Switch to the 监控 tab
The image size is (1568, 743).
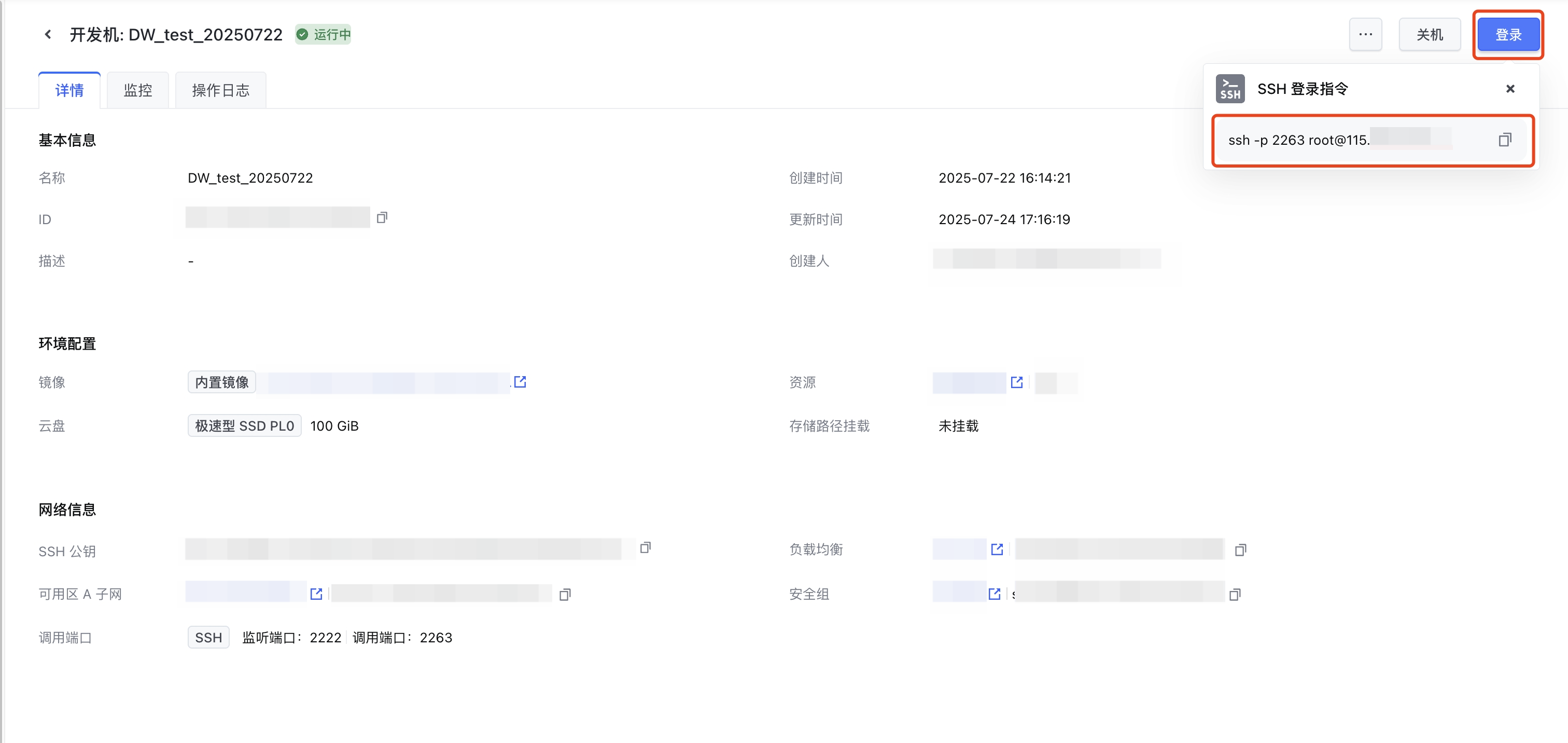pos(137,90)
